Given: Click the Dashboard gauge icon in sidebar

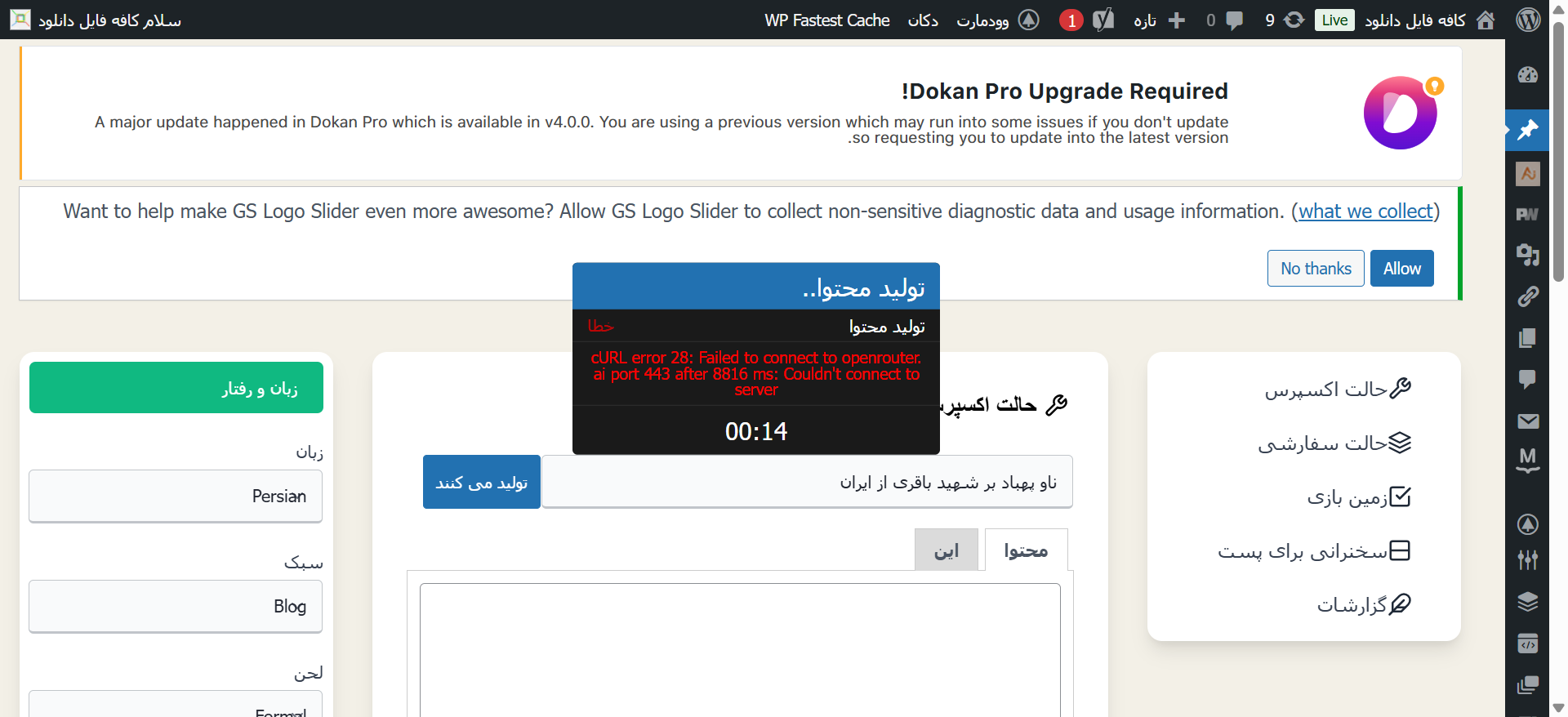Looking at the screenshot, I should (1527, 75).
